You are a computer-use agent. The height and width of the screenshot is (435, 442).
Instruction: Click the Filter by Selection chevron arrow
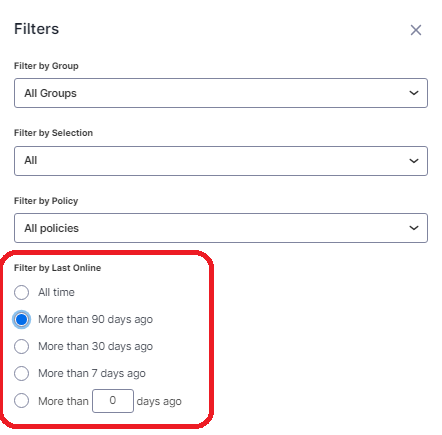414,161
